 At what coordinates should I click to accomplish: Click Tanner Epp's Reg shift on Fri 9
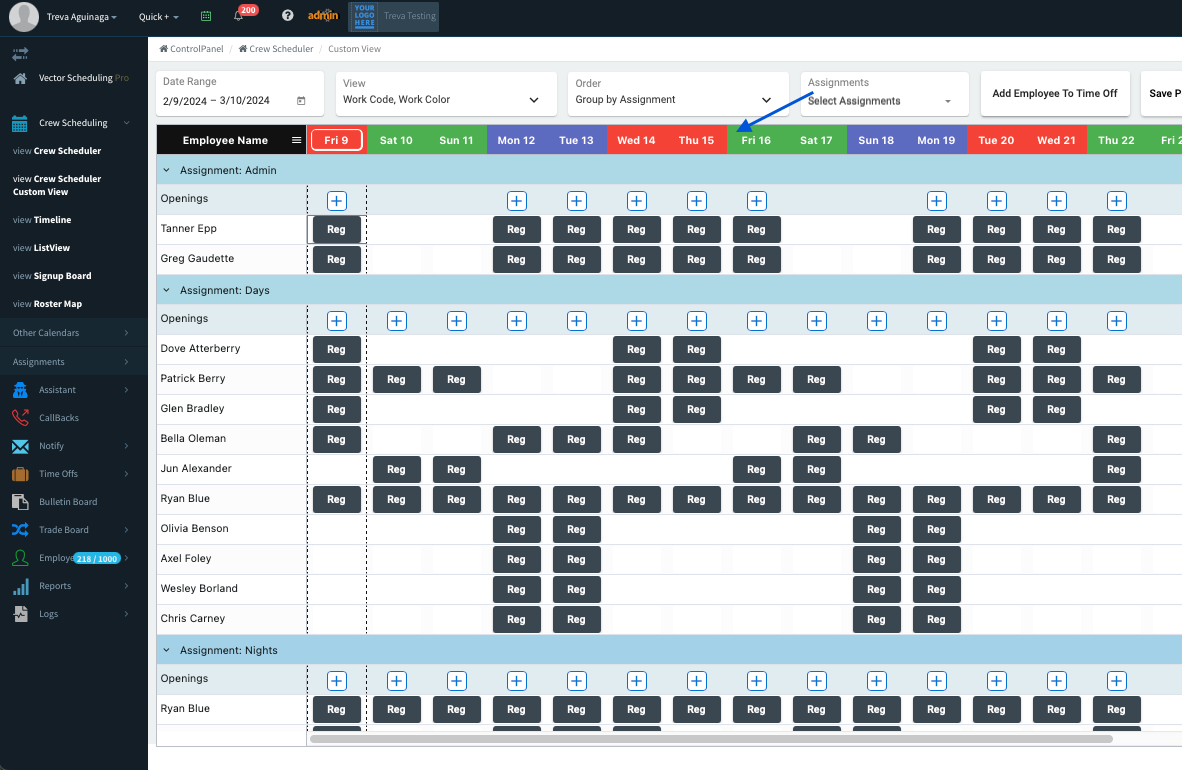click(337, 230)
